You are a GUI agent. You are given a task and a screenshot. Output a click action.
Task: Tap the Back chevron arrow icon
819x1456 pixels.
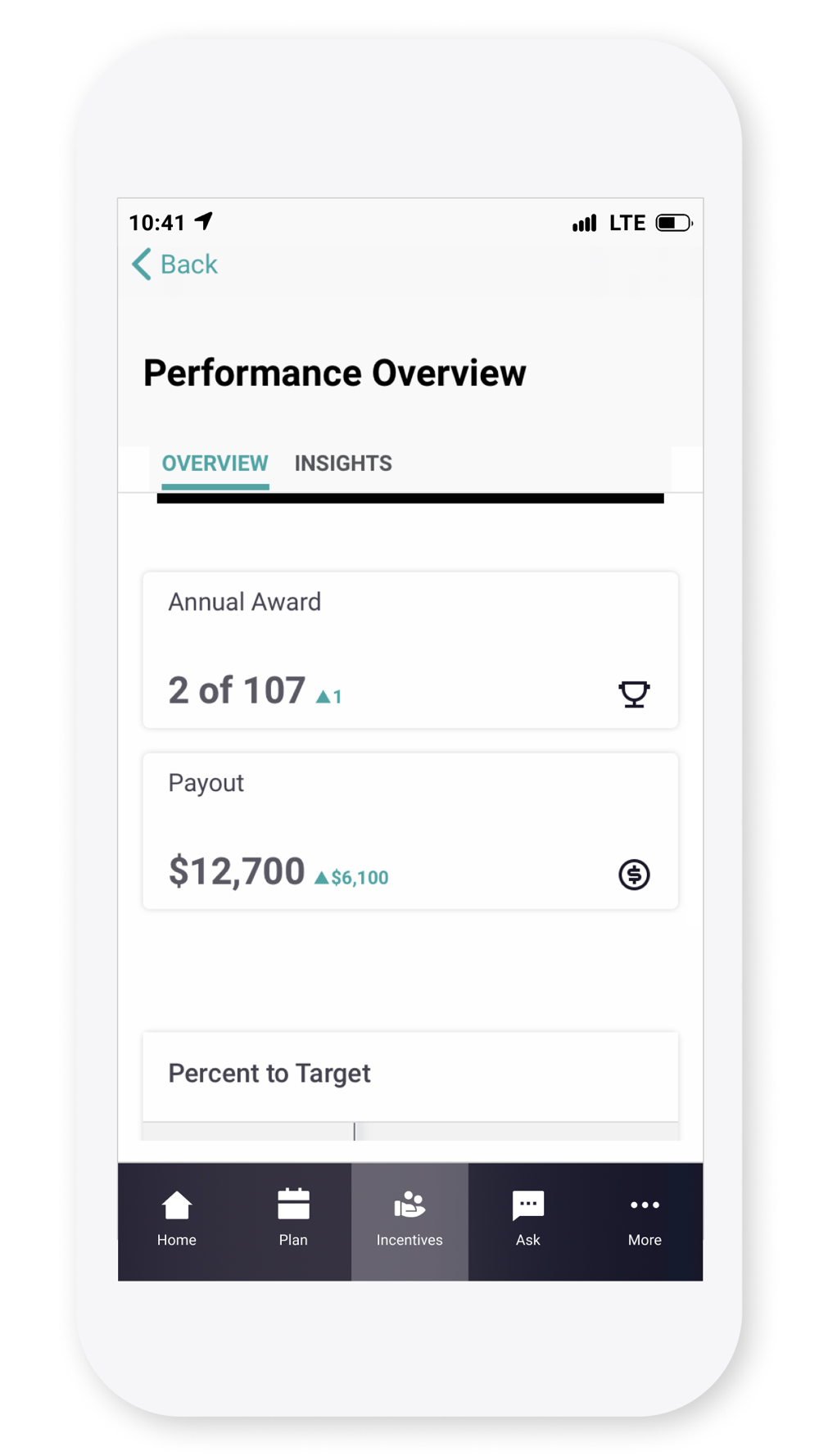tap(142, 265)
